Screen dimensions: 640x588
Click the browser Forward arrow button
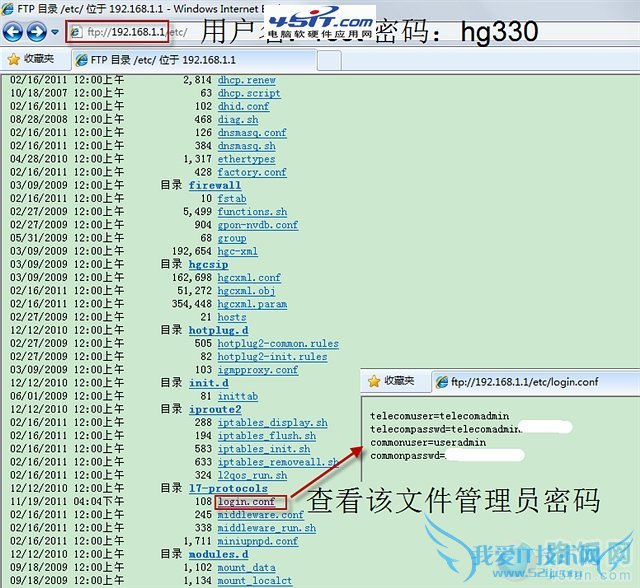point(36,32)
